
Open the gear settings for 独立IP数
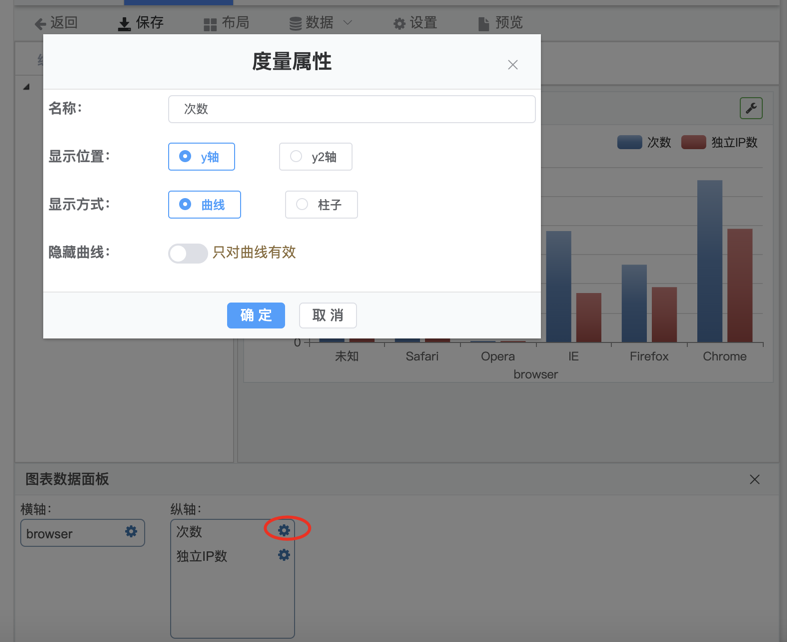284,555
